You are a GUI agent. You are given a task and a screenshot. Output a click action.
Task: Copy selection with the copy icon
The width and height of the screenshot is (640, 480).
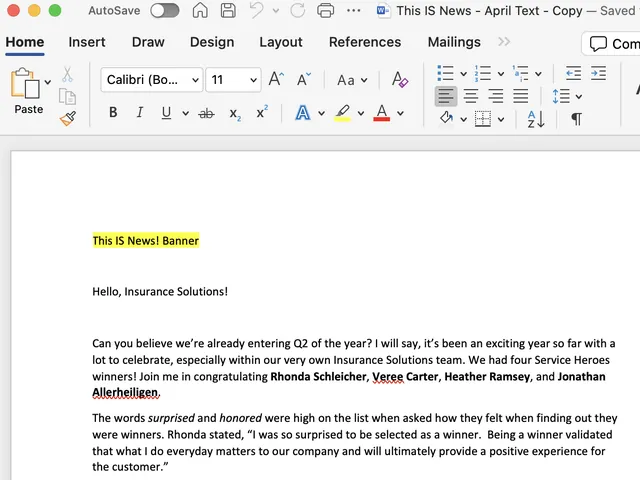click(x=67, y=97)
